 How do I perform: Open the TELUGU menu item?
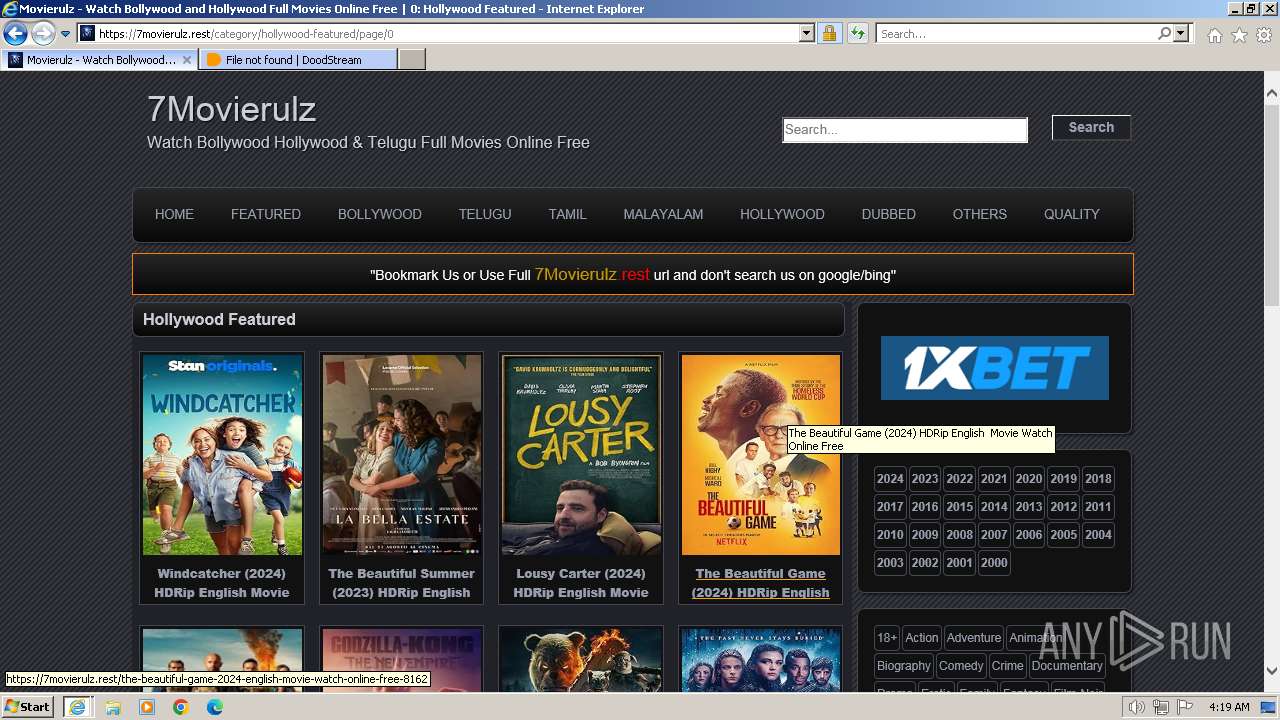pyautogui.click(x=485, y=214)
